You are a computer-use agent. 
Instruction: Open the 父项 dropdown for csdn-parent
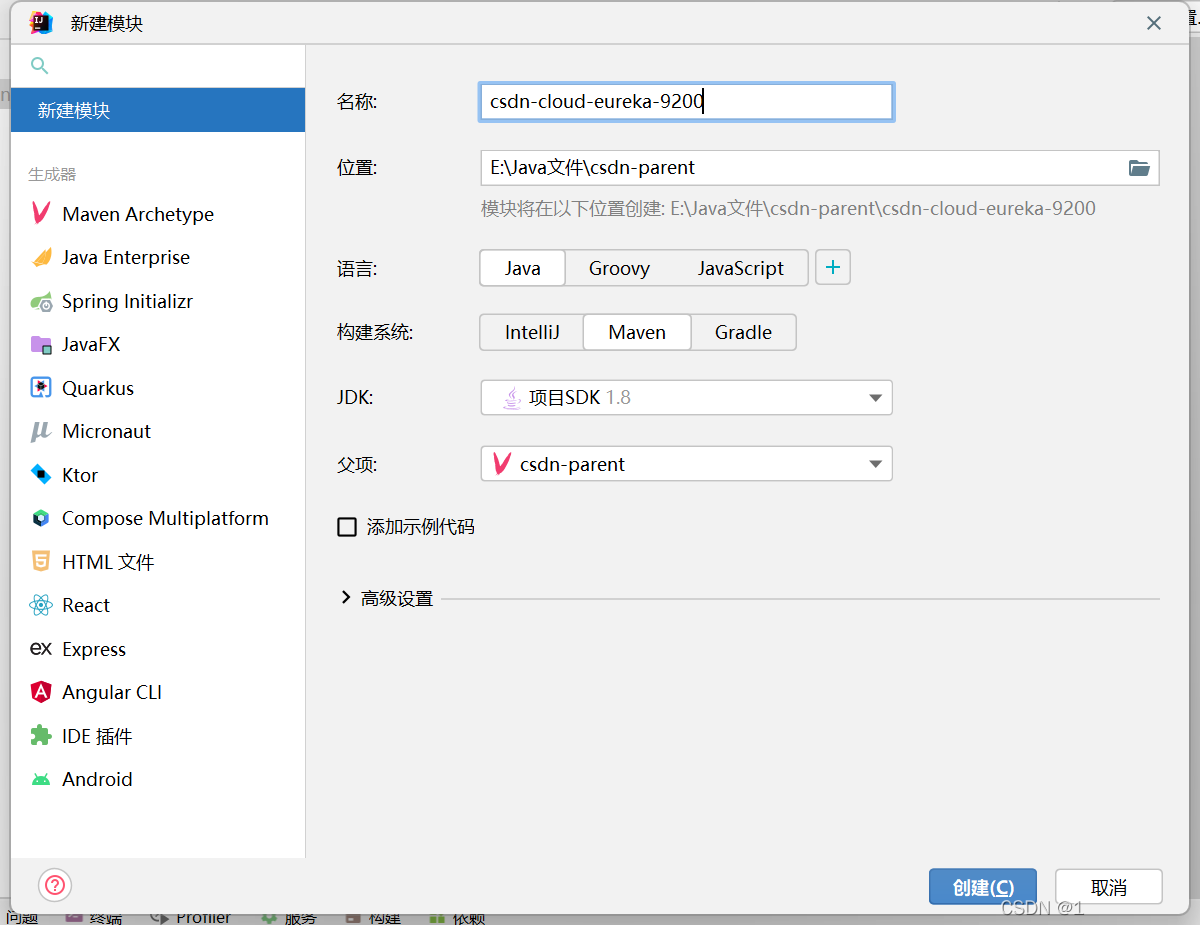tap(686, 463)
